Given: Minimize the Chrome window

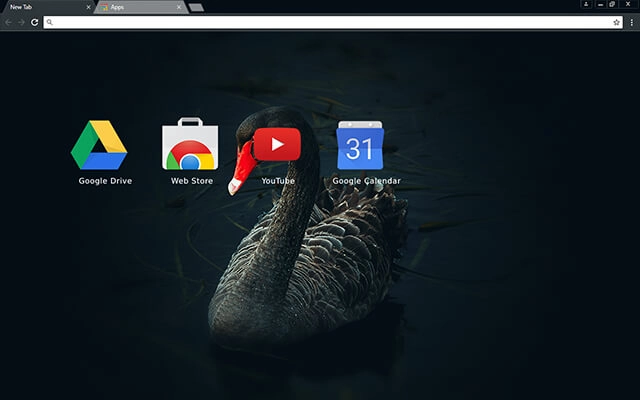Looking at the screenshot, I should click(600, 4).
